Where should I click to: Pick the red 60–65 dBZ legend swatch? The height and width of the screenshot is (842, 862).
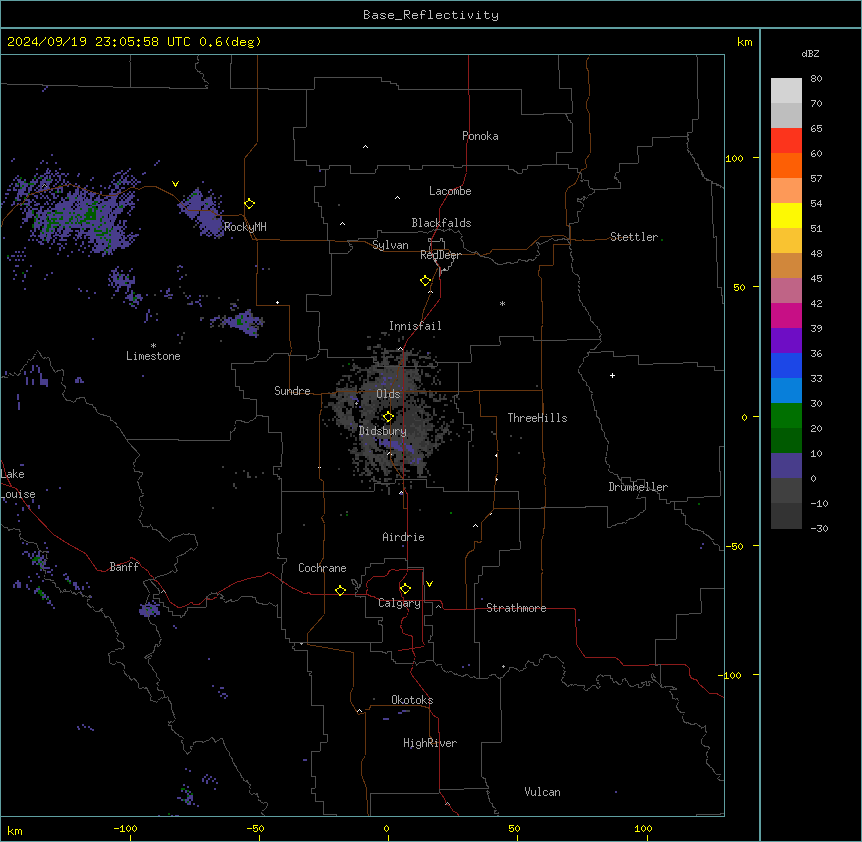(x=786, y=141)
